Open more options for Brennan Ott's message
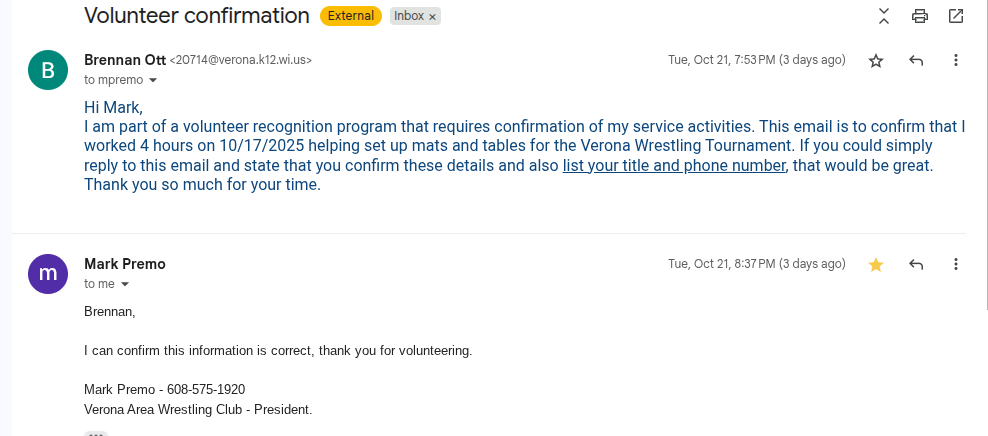The image size is (988, 436). click(x=956, y=61)
